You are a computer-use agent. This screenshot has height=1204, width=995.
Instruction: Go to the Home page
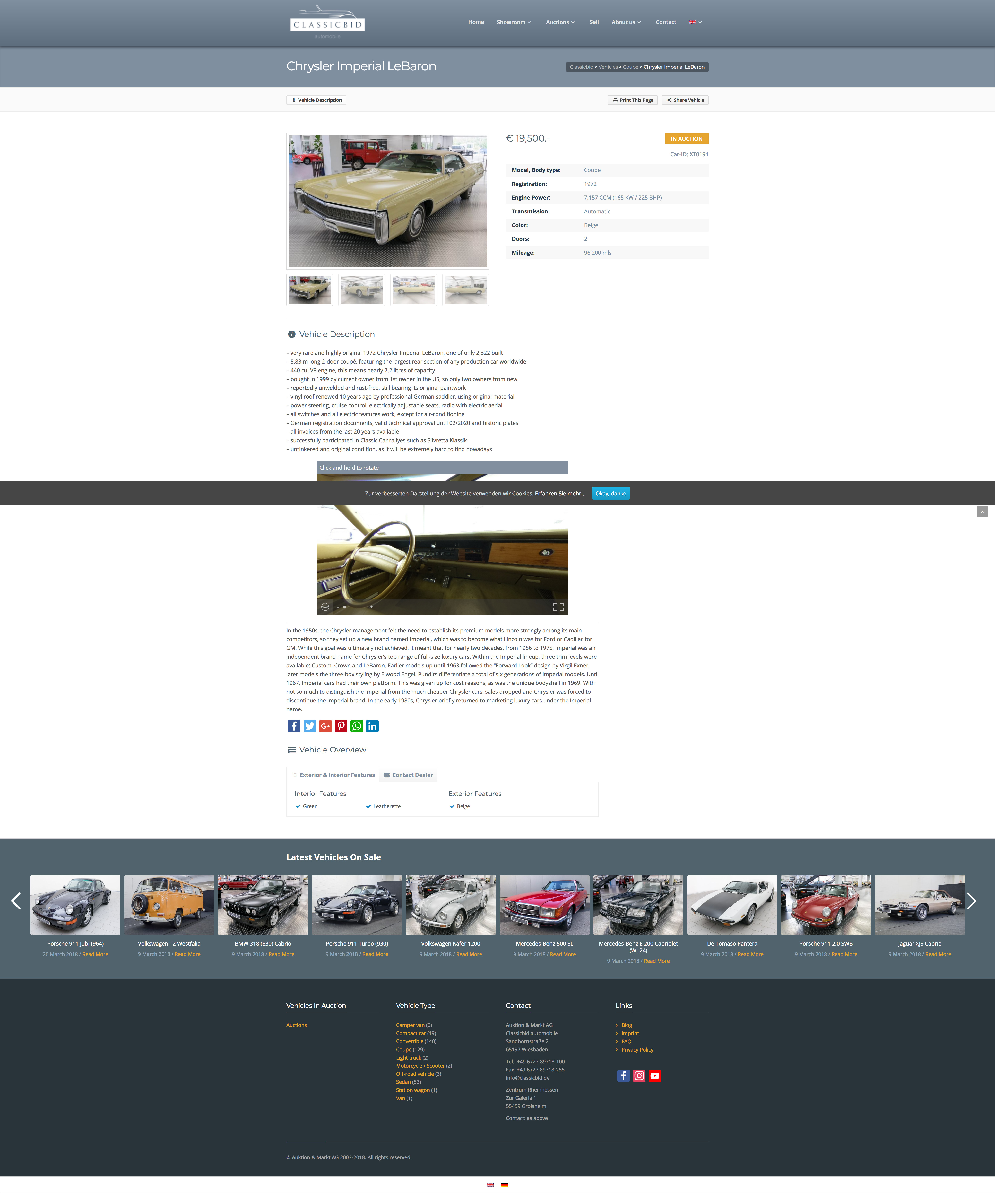(476, 22)
